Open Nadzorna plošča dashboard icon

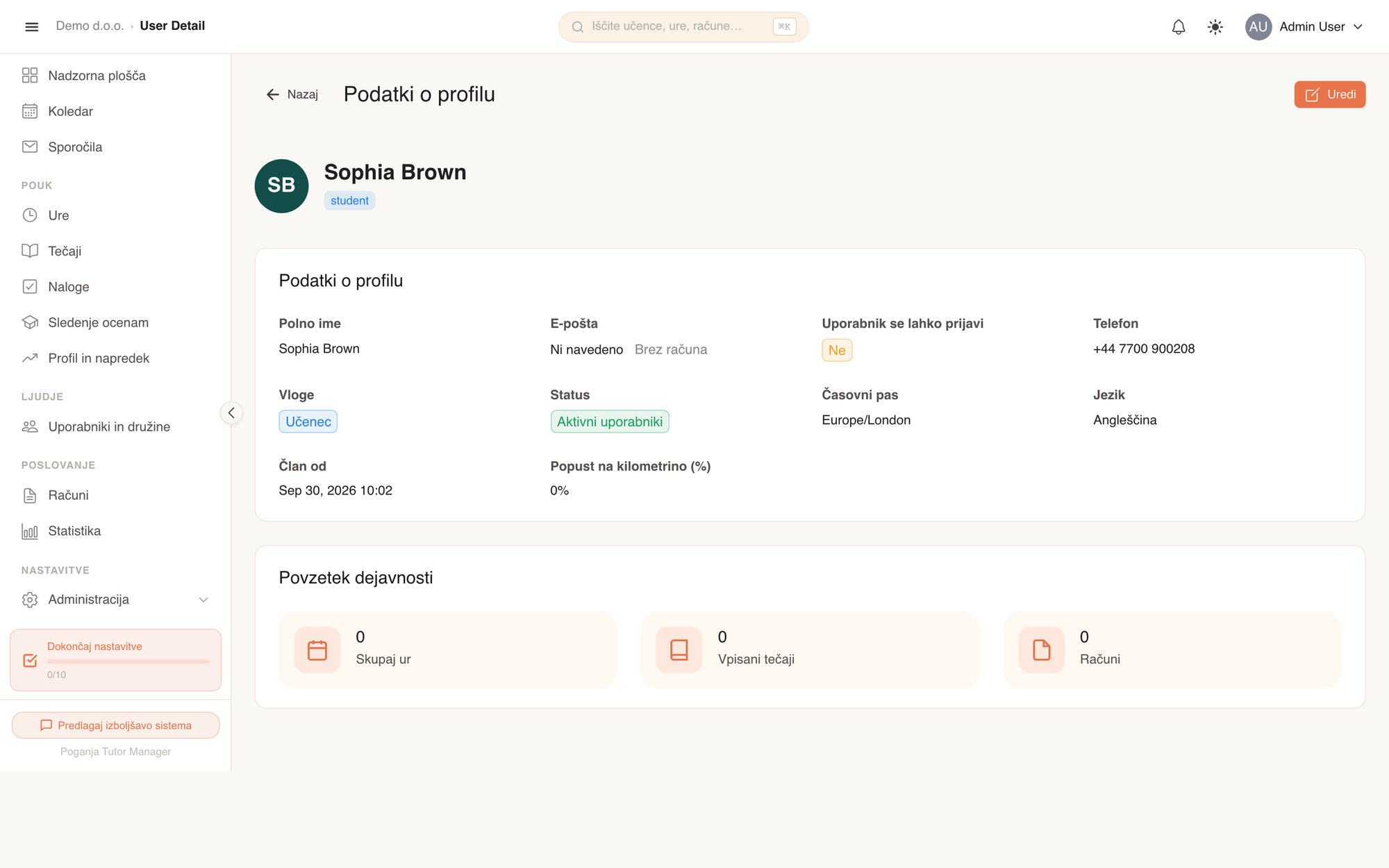(x=30, y=75)
